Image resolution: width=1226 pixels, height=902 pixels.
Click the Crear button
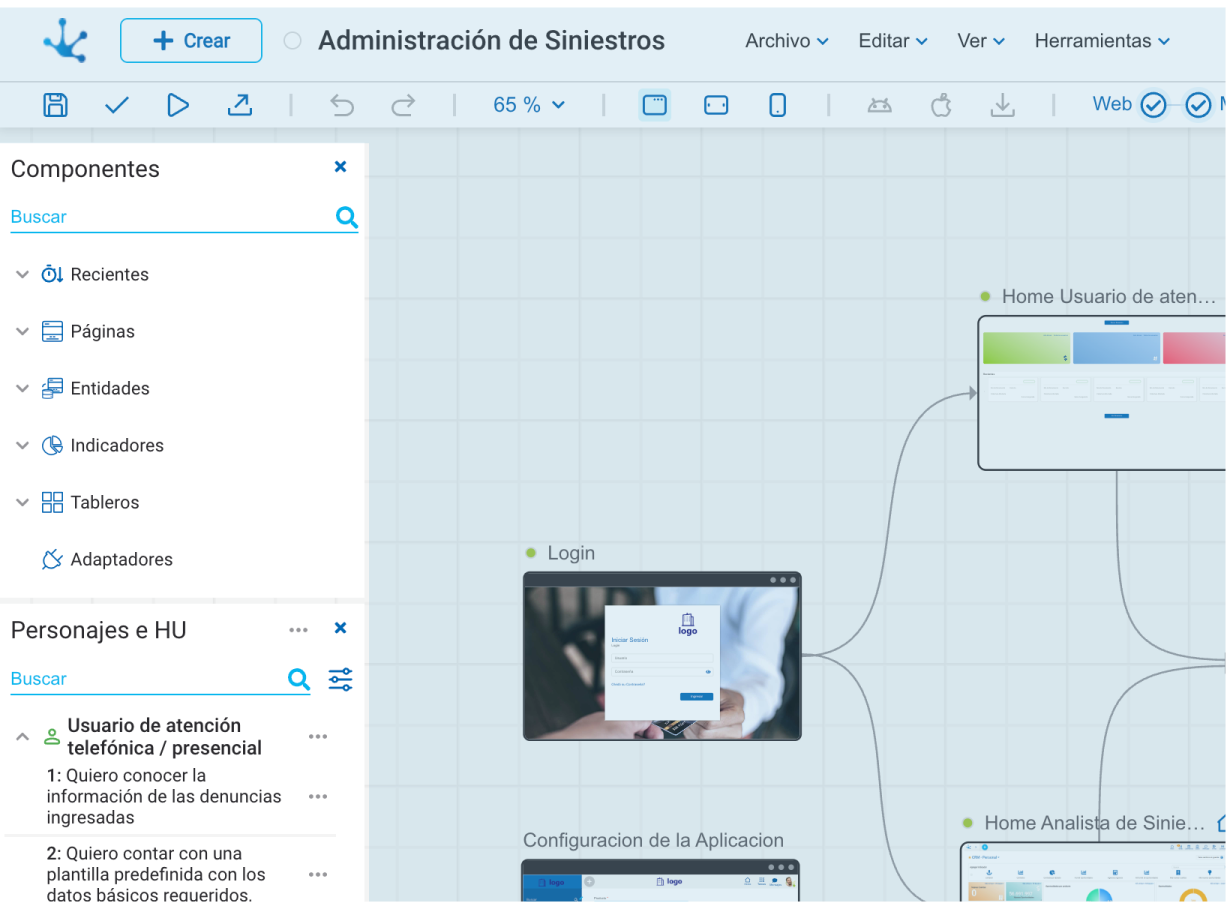pos(191,41)
